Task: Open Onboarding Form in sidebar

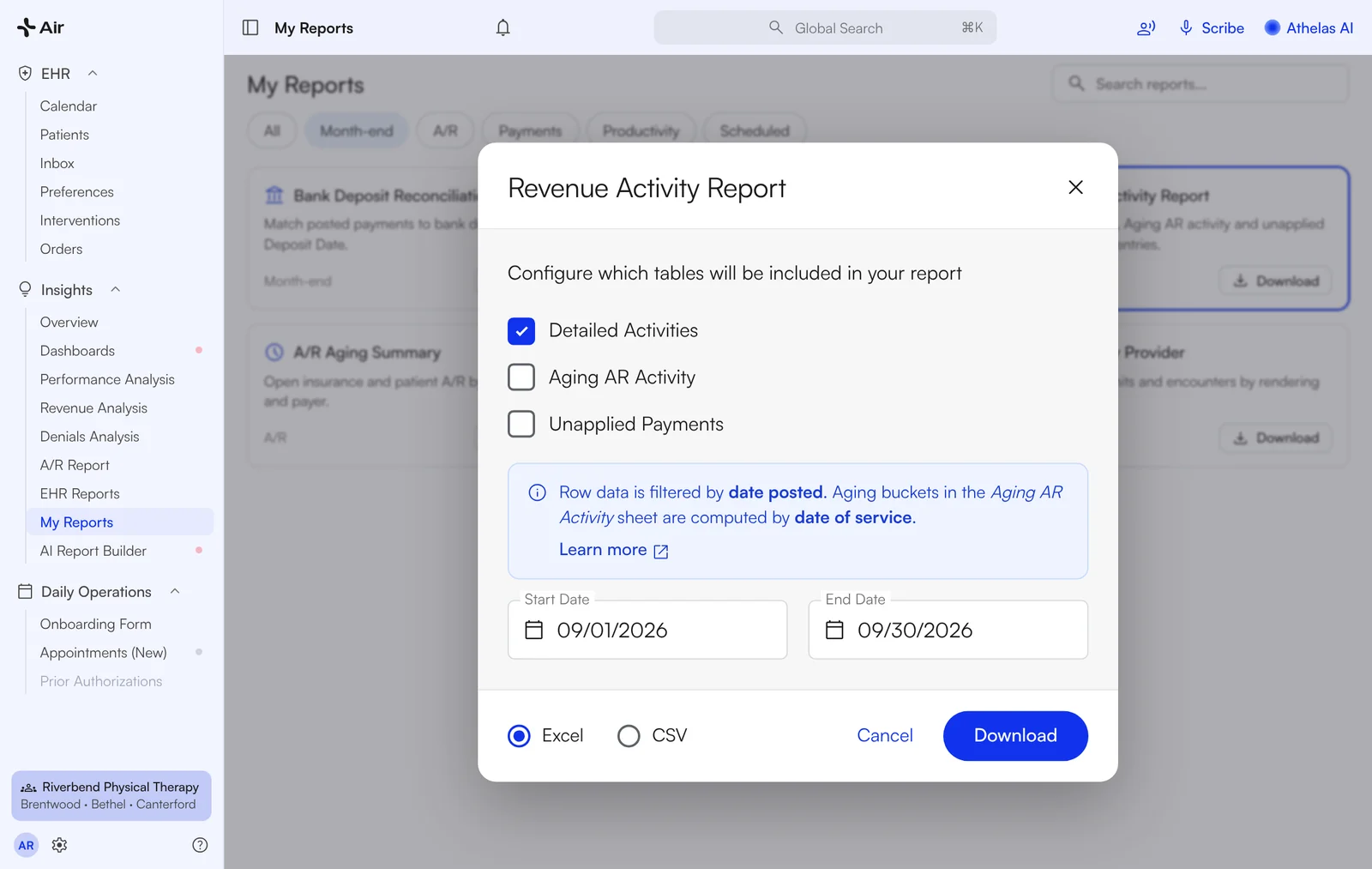Action: pyautogui.click(x=95, y=624)
